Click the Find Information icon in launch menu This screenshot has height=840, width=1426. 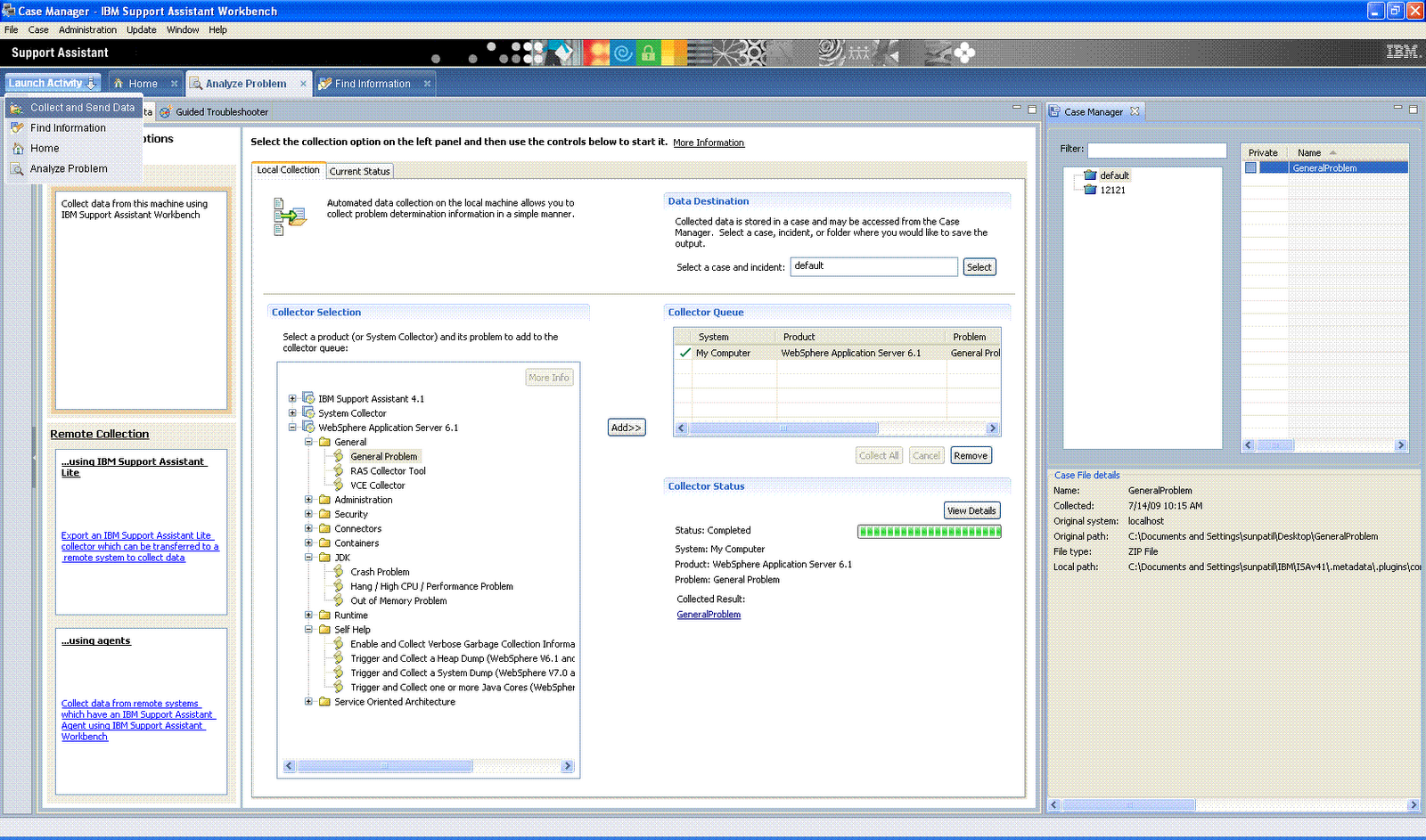[x=17, y=128]
